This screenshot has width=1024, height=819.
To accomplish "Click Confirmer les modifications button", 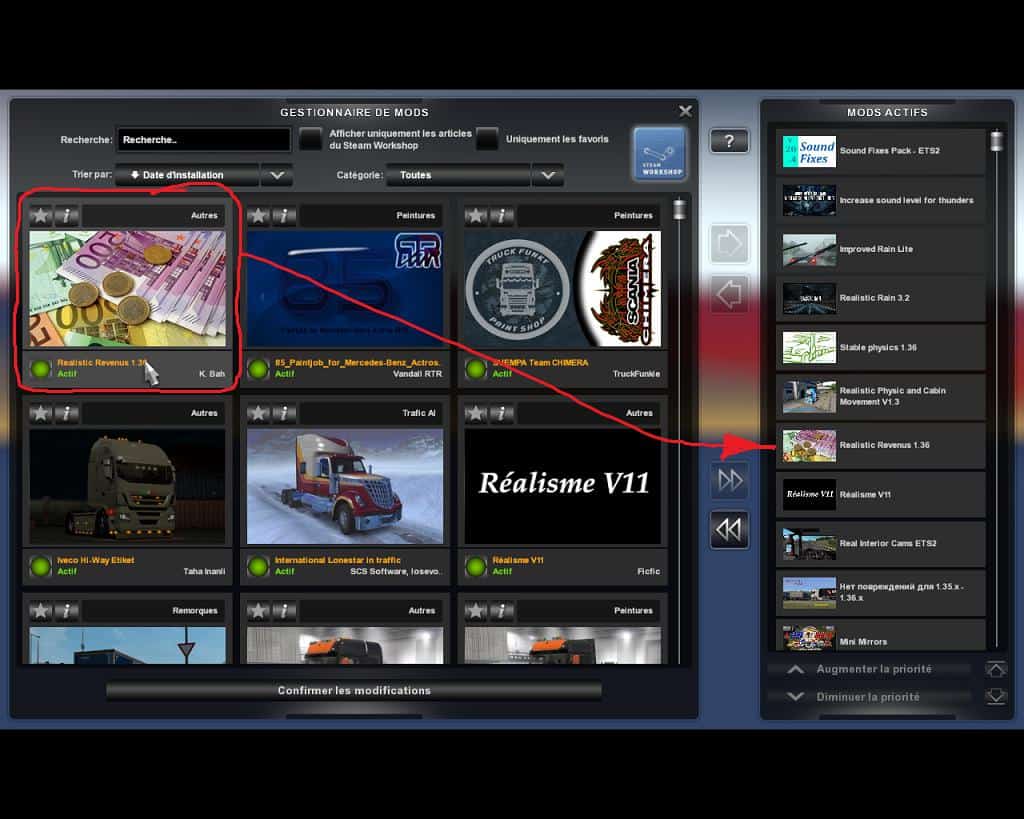I will (x=354, y=691).
